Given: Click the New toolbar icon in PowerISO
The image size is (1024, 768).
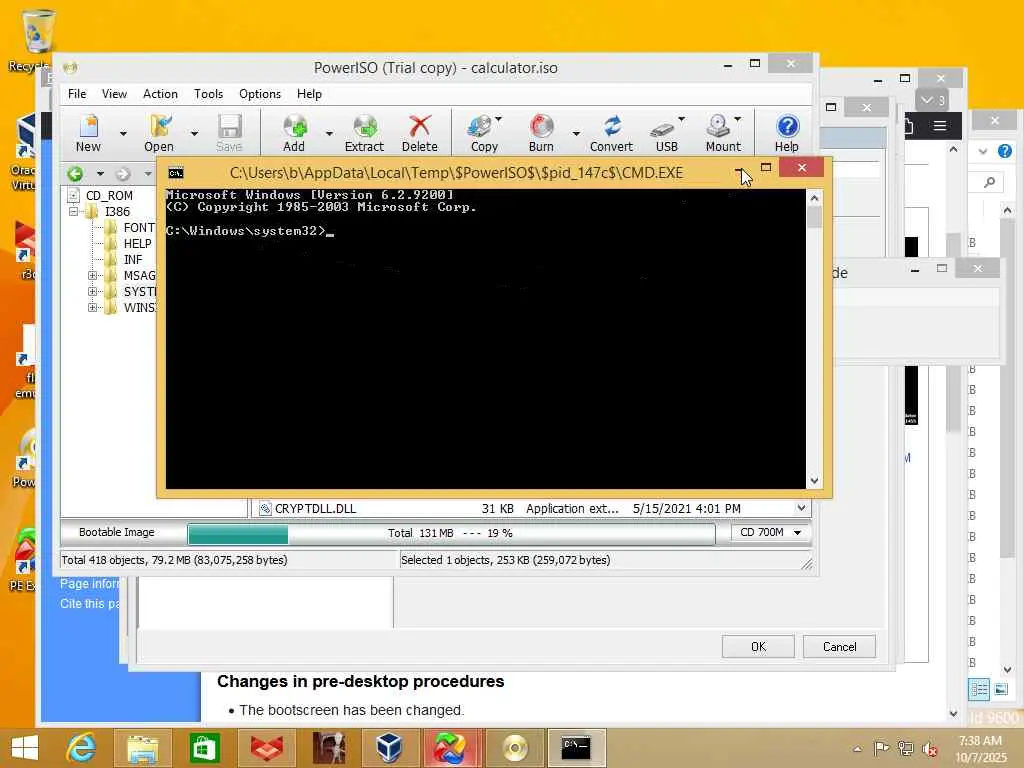Looking at the screenshot, I should click(88, 125).
